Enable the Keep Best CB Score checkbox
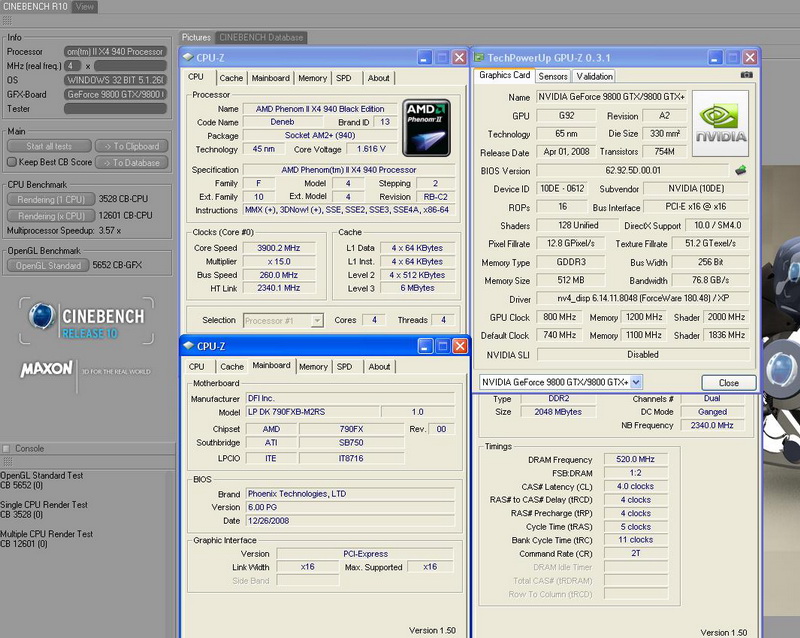Viewport: 800px width, 638px height. pos(12,162)
